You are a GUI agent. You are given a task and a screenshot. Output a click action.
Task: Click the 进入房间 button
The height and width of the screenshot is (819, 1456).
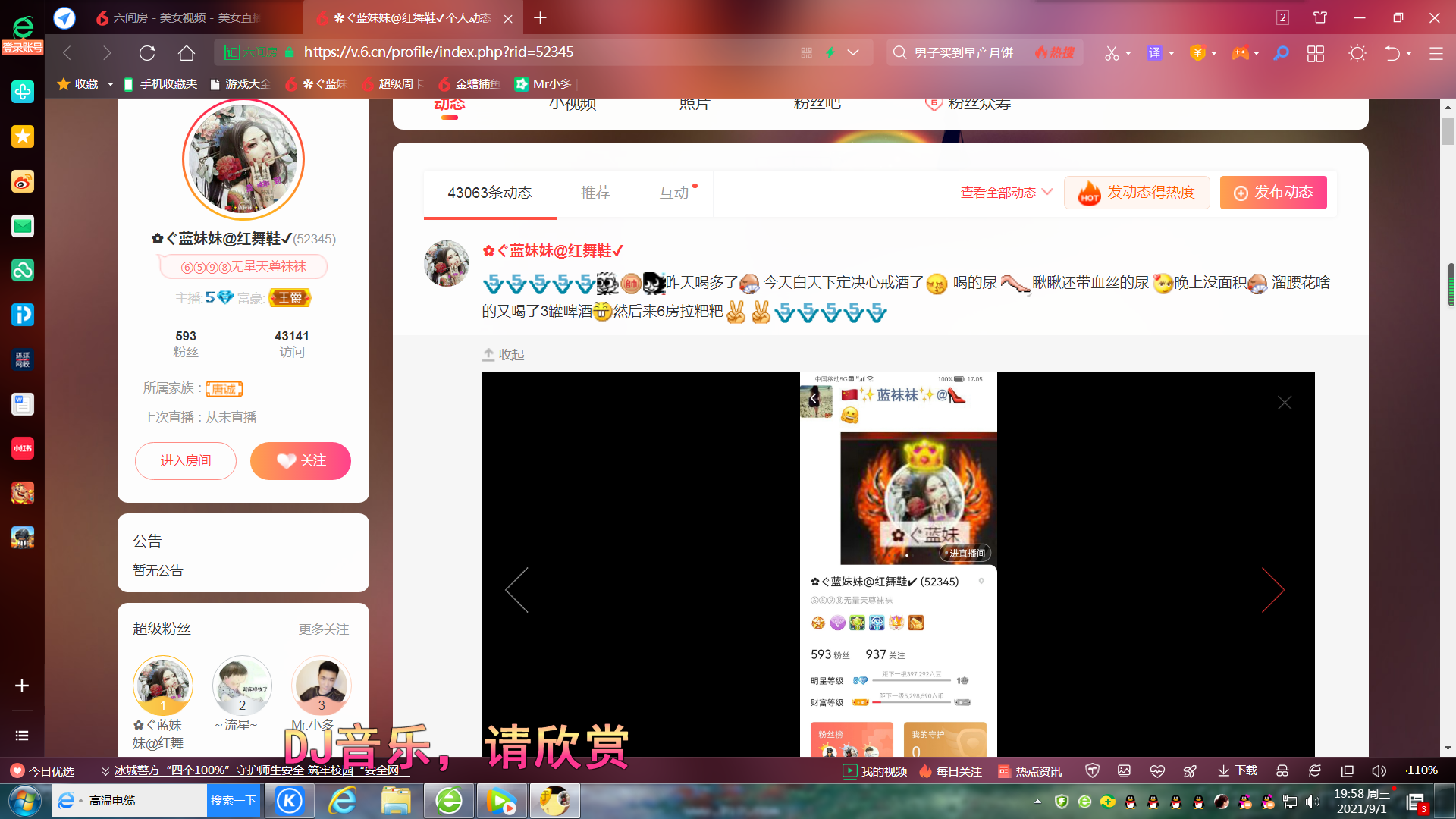click(186, 460)
